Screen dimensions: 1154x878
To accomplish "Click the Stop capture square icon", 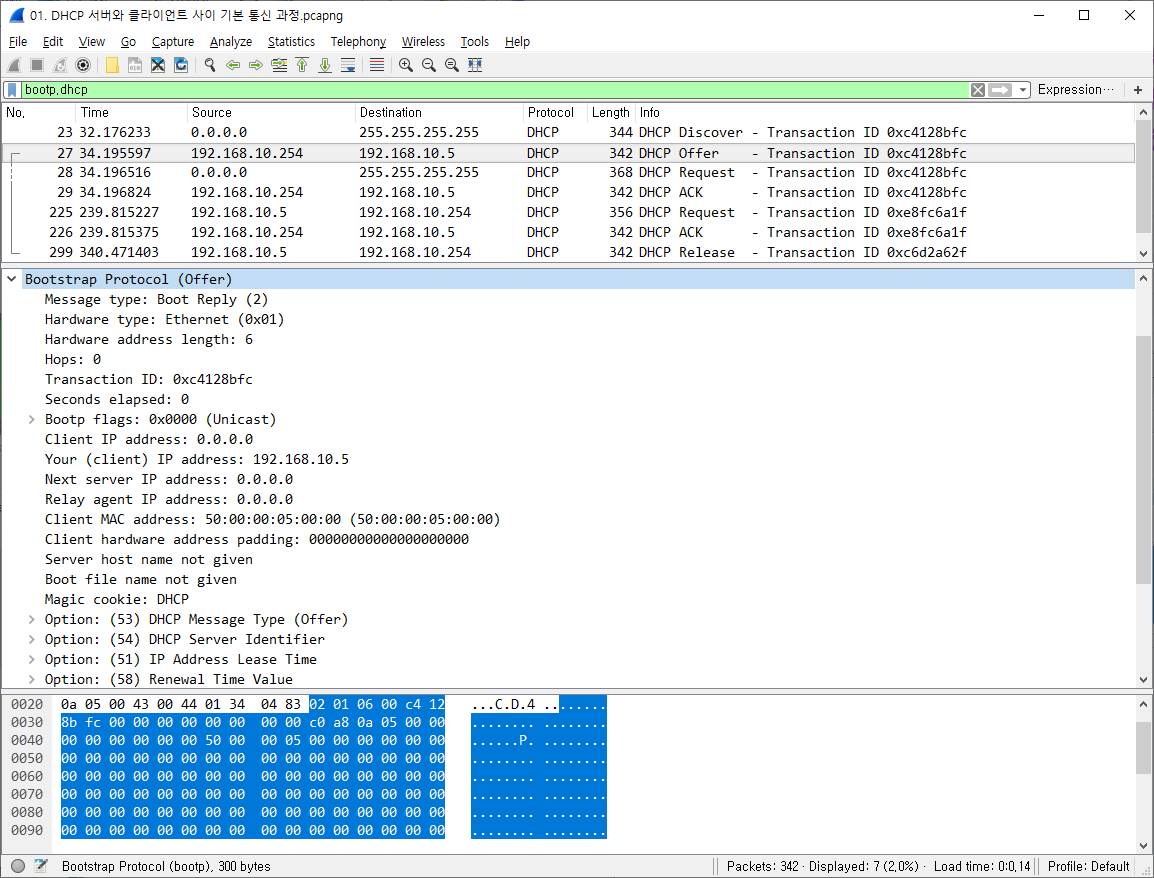I will pos(37,66).
